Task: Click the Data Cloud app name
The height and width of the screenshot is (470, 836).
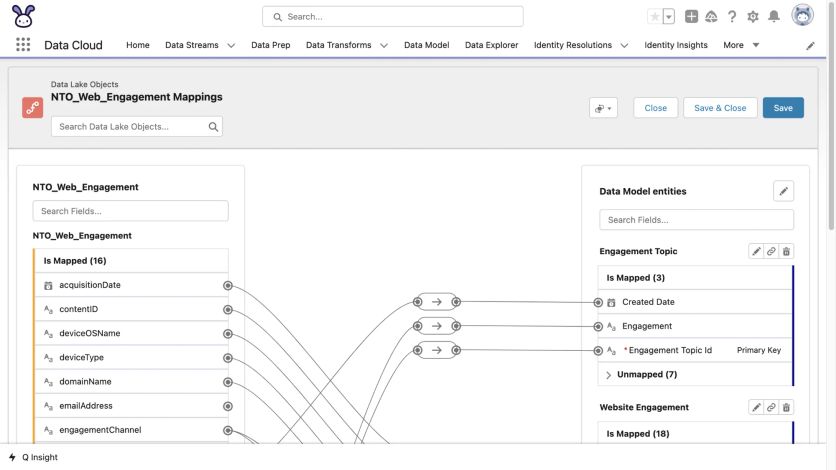Action: point(73,45)
